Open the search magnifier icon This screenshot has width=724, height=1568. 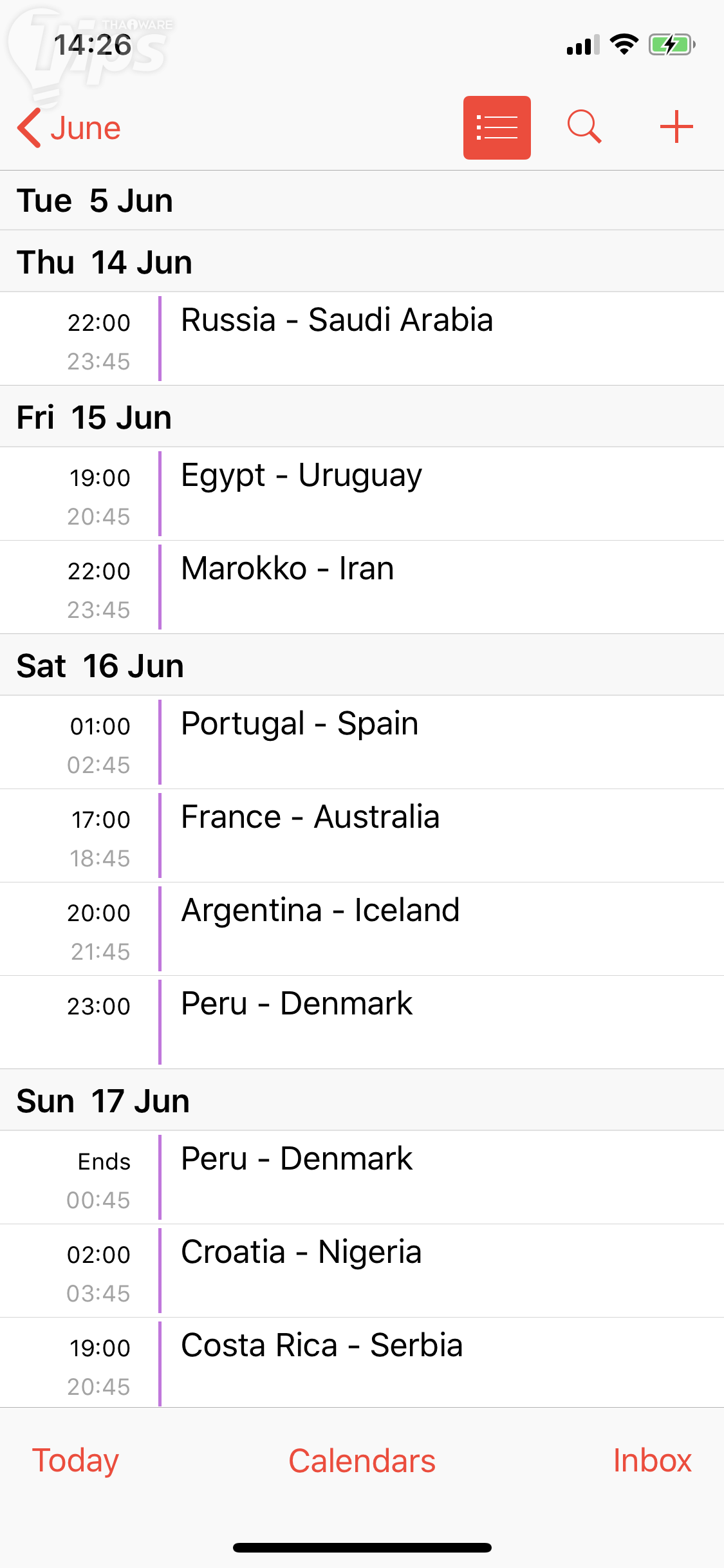click(x=584, y=127)
